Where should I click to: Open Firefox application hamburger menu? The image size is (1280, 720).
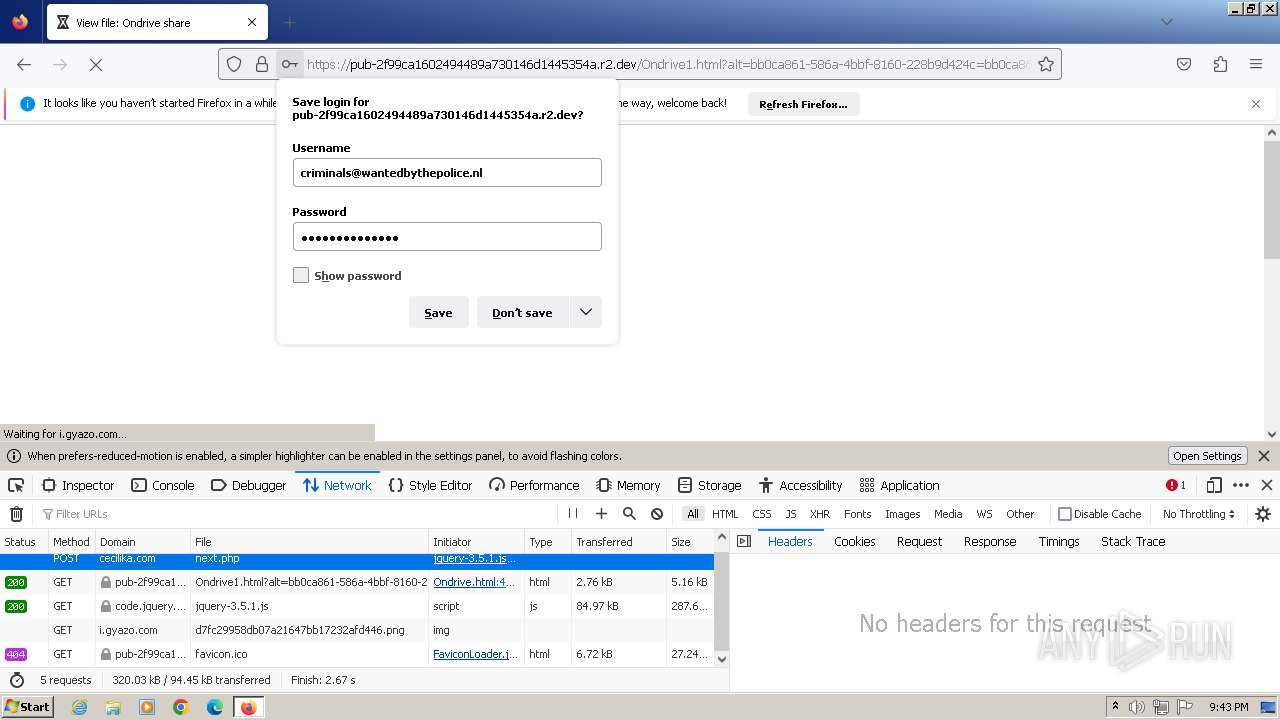pos(1256,64)
